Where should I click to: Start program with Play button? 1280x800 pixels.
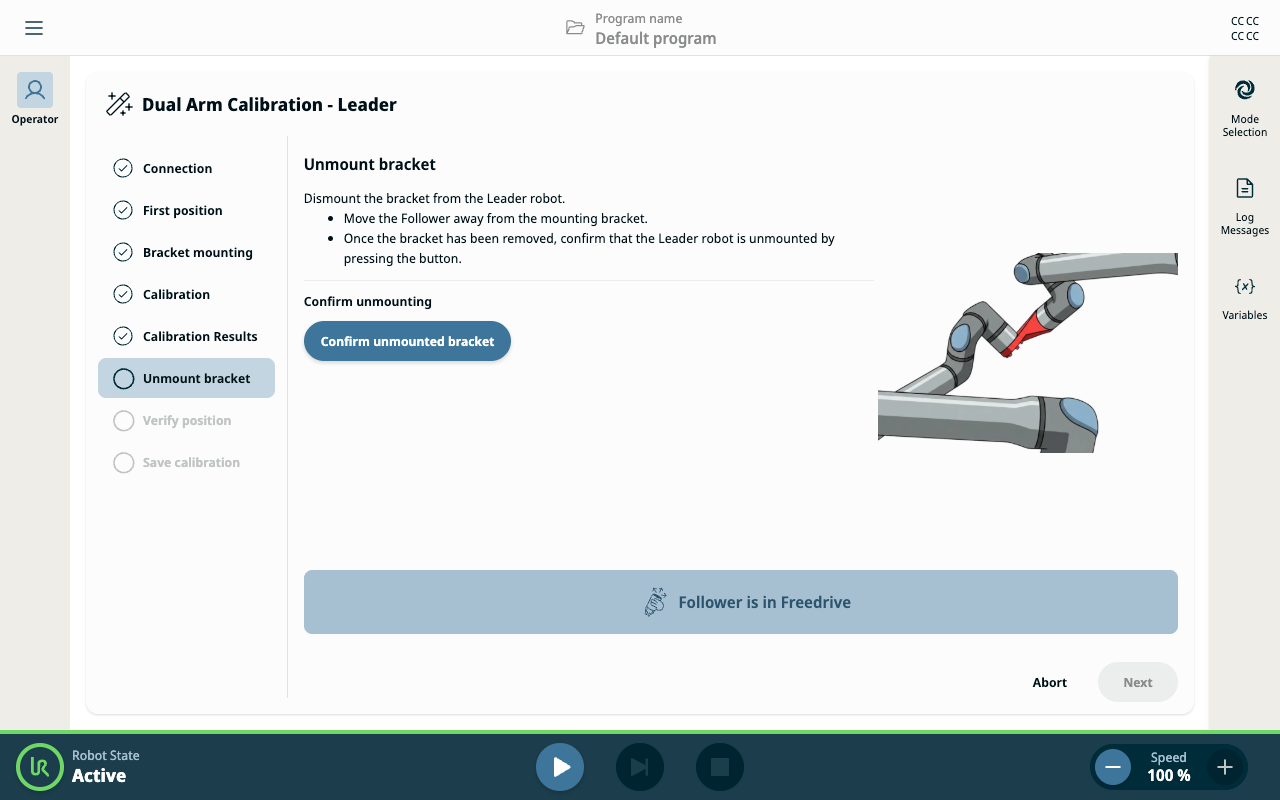pyautogui.click(x=560, y=767)
